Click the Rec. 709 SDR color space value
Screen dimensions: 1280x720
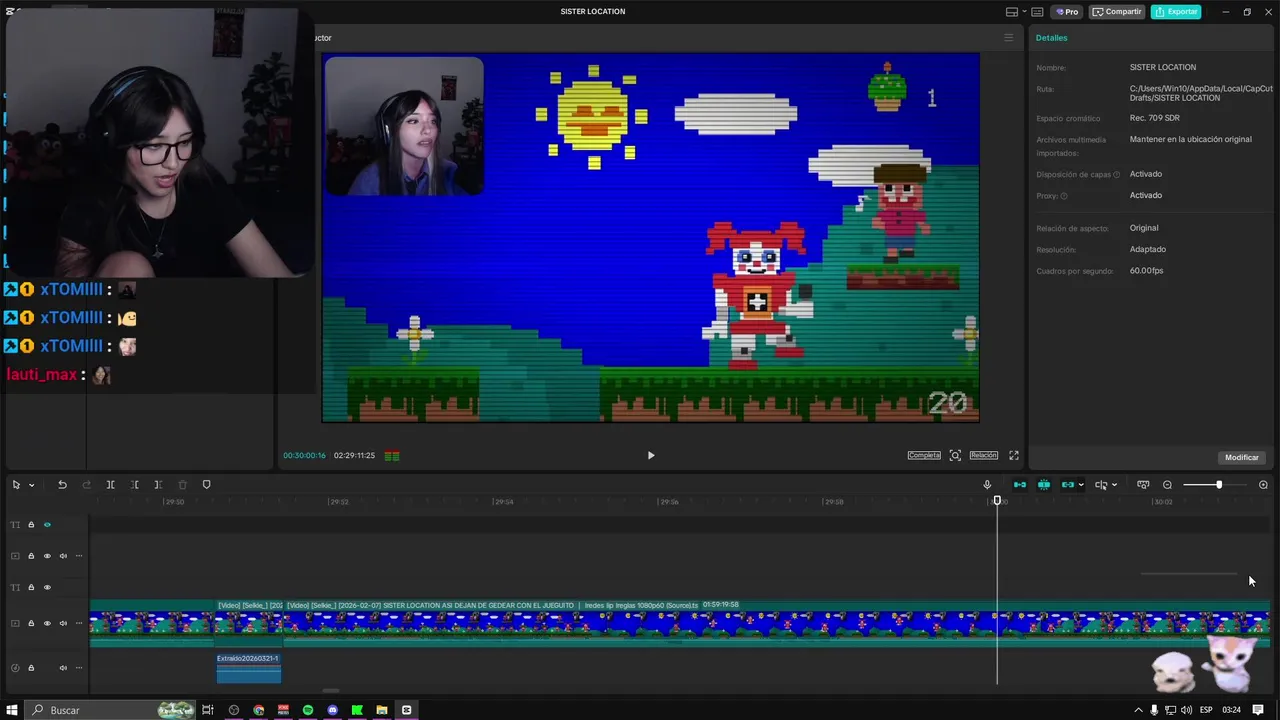pyautogui.click(x=1155, y=118)
